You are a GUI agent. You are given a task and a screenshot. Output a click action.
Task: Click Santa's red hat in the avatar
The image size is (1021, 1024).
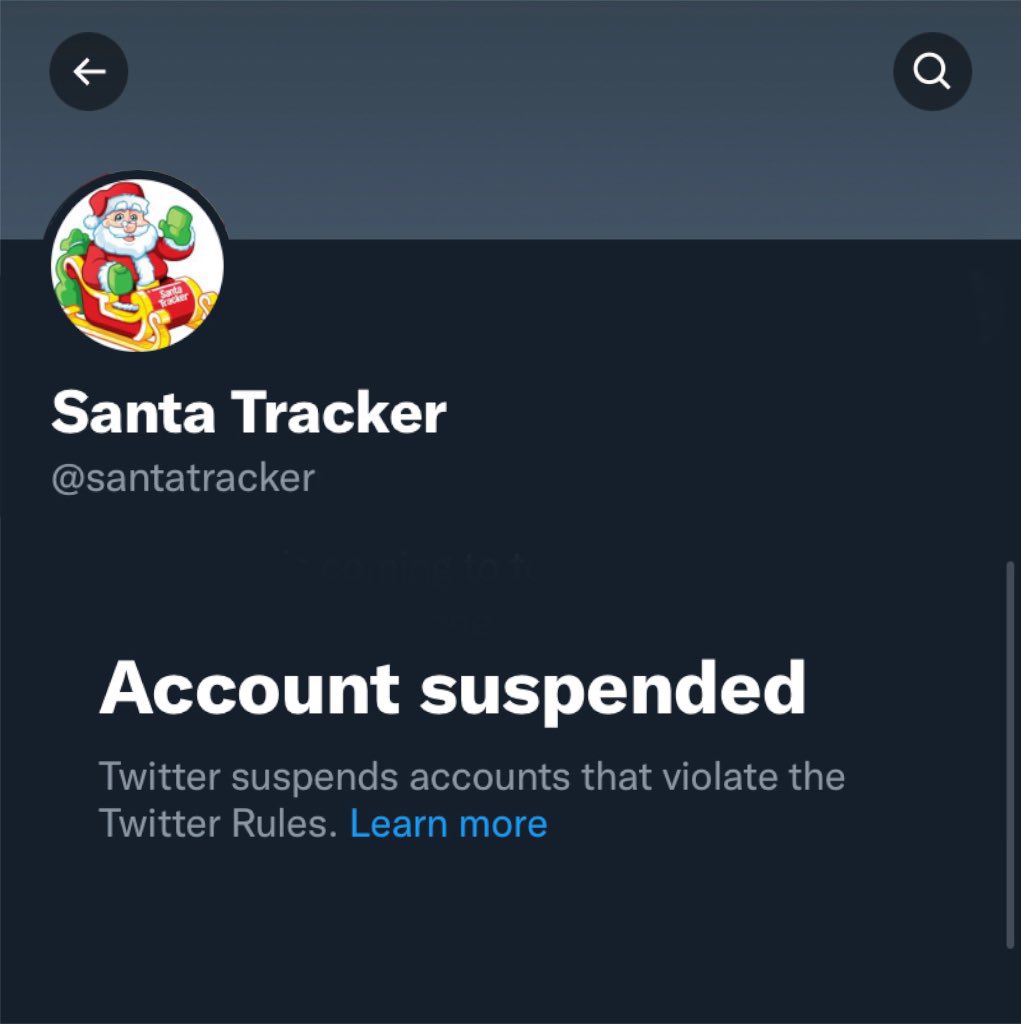point(115,197)
